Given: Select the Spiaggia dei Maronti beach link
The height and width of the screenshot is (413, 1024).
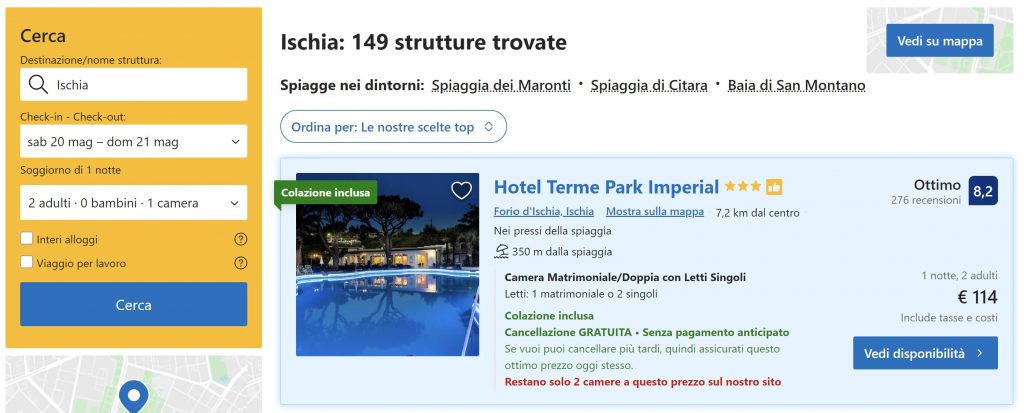Looking at the screenshot, I should click(501, 86).
